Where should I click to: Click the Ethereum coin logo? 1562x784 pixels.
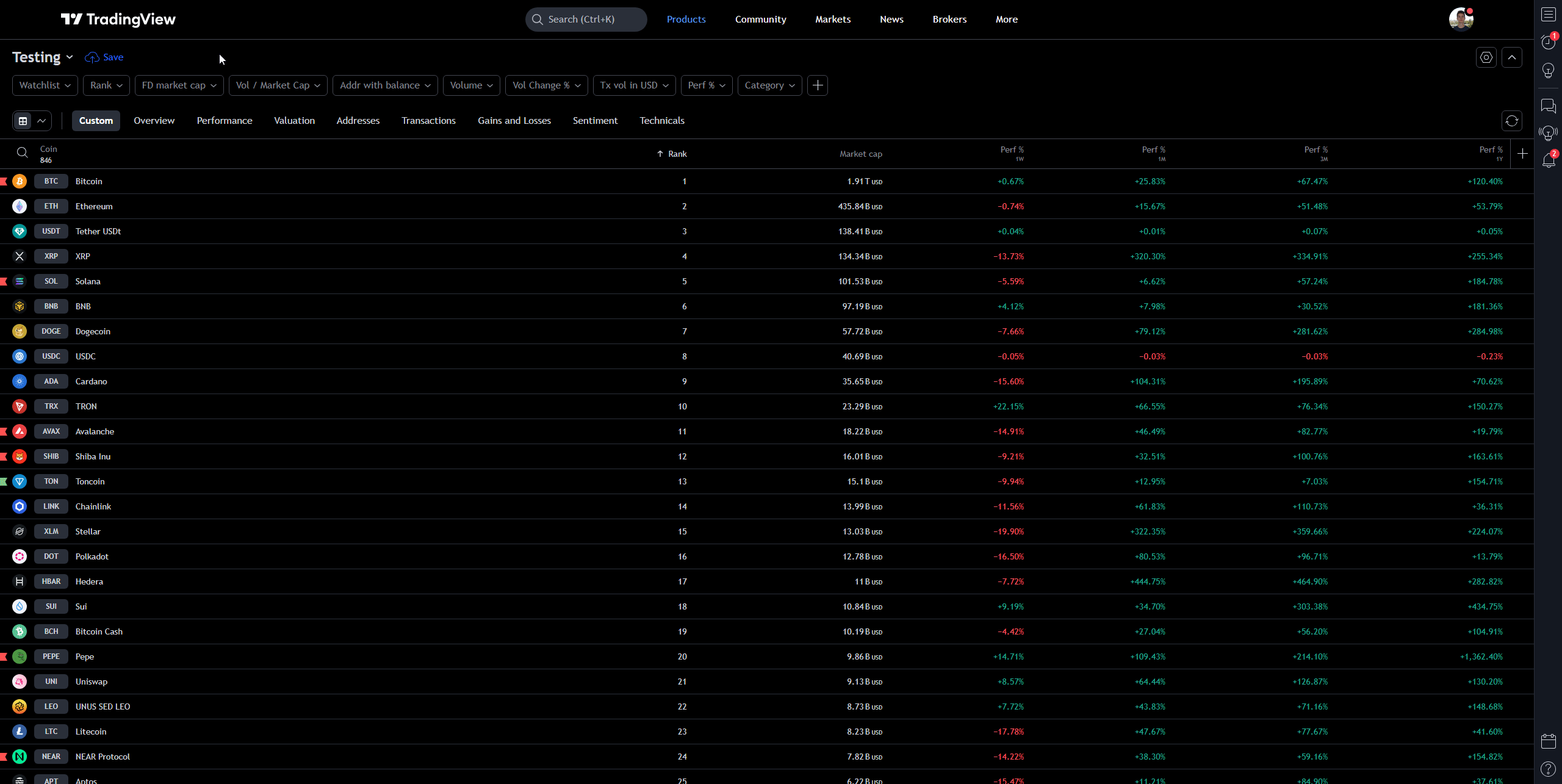(20, 206)
